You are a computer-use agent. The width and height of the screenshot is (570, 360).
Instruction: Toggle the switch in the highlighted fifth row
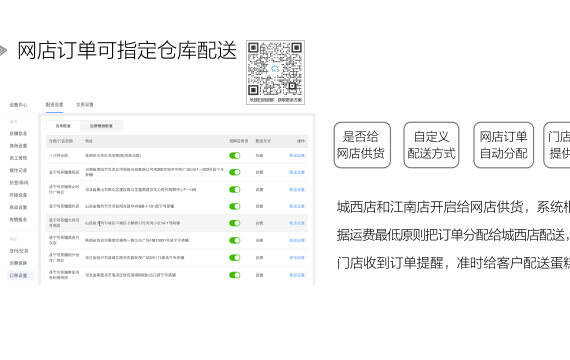(x=234, y=223)
